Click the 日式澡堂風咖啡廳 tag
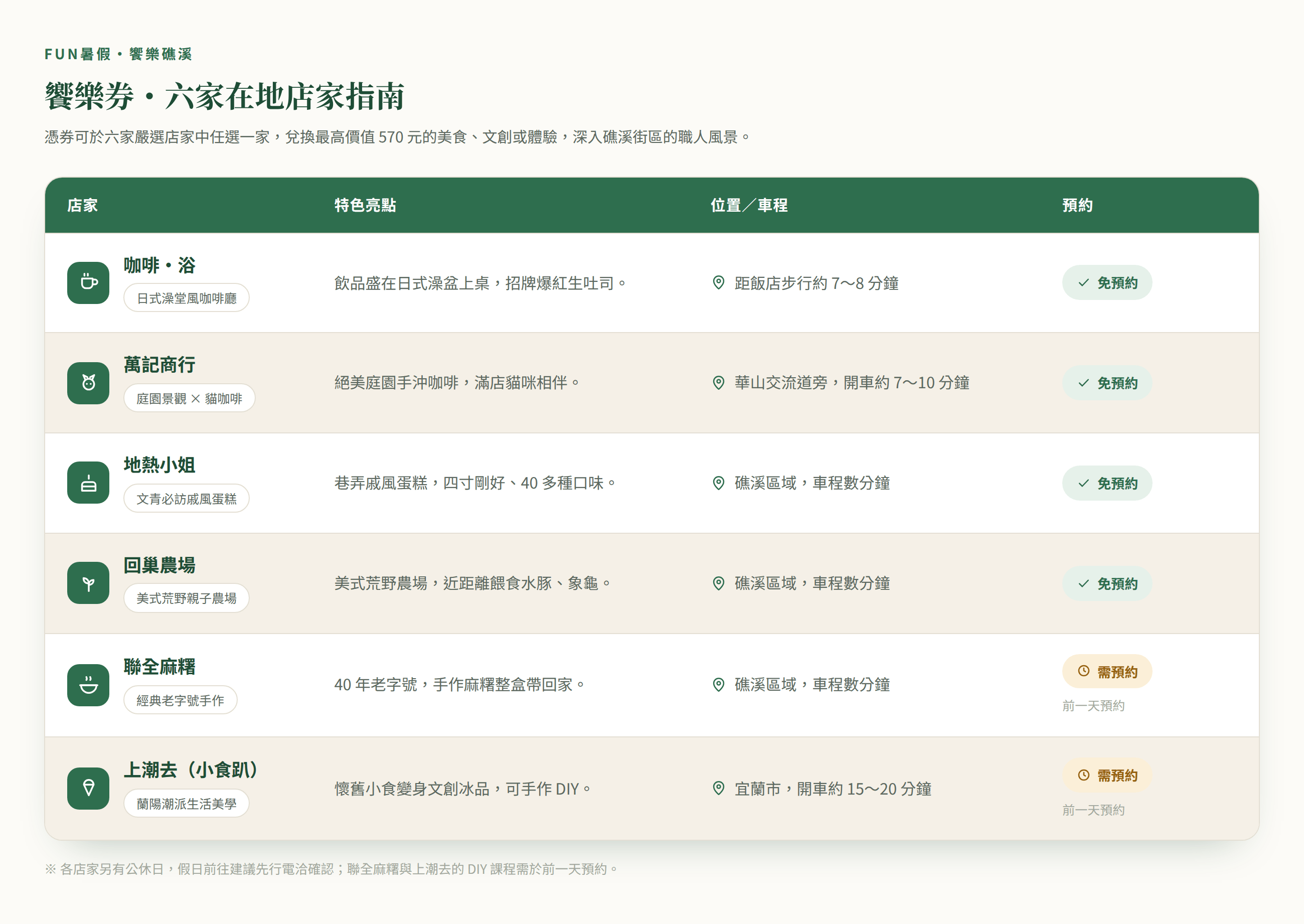Viewport: 1304px width, 924px height. [x=187, y=298]
